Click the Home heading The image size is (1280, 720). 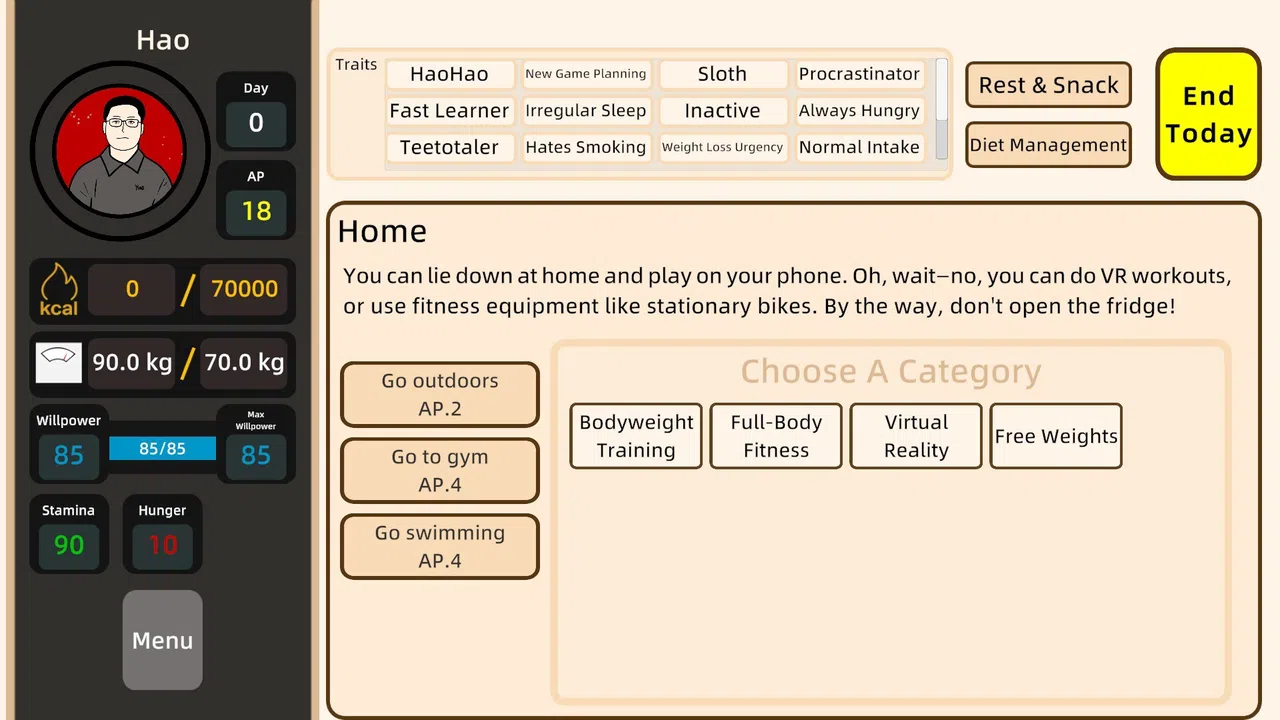(382, 231)
